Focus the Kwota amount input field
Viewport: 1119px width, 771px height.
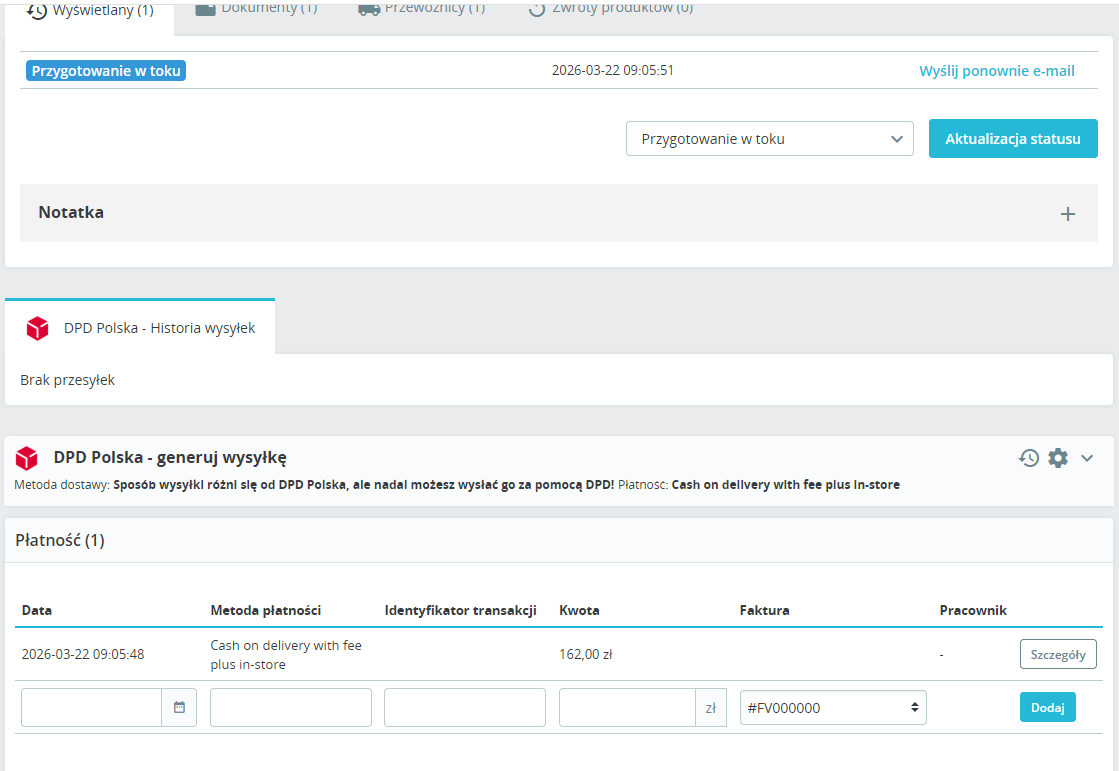[x=627, y=707]
